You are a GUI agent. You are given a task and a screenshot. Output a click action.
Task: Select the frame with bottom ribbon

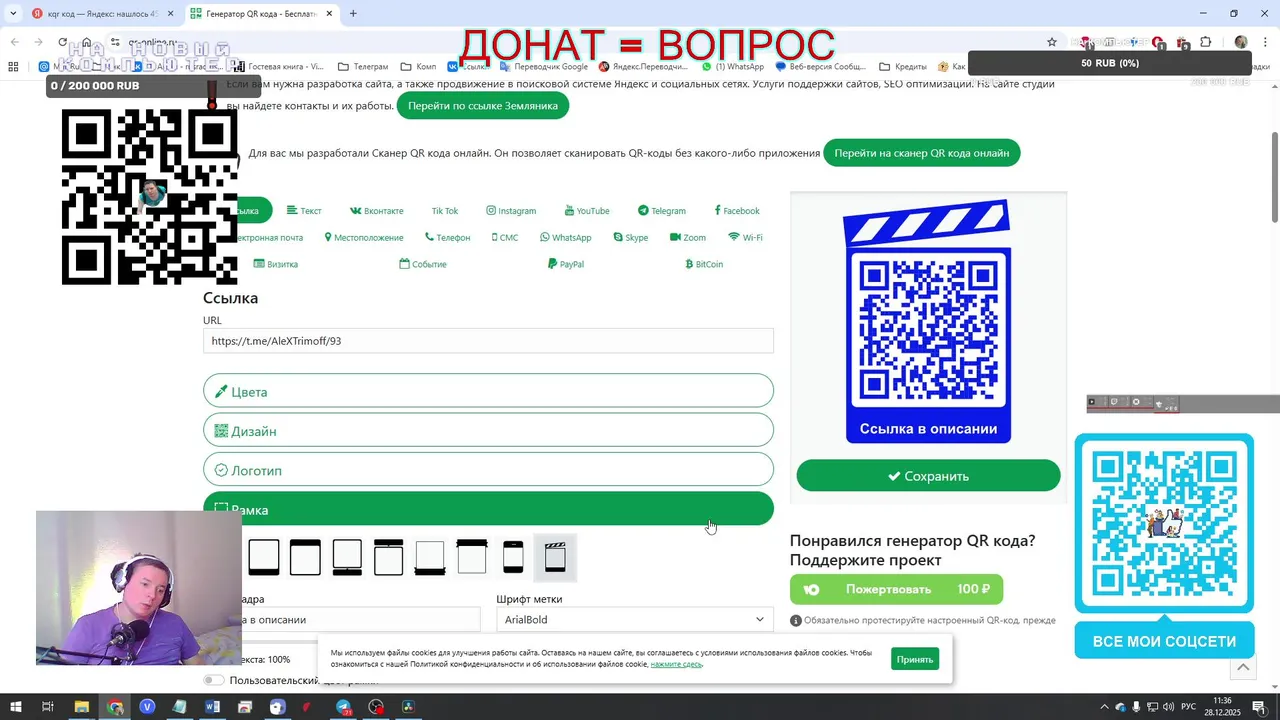tap(430, 557)
